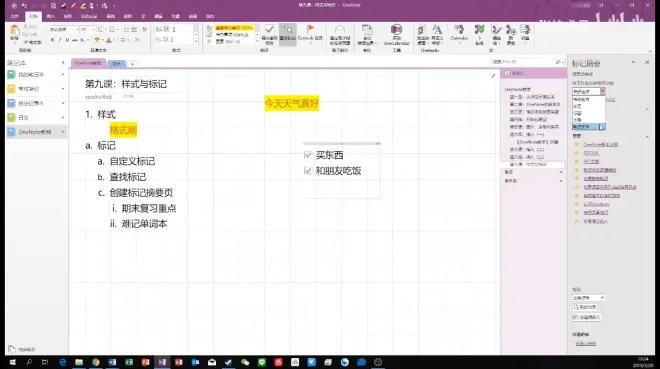
Task: Click the create summary page button
Action: point(586,317)
